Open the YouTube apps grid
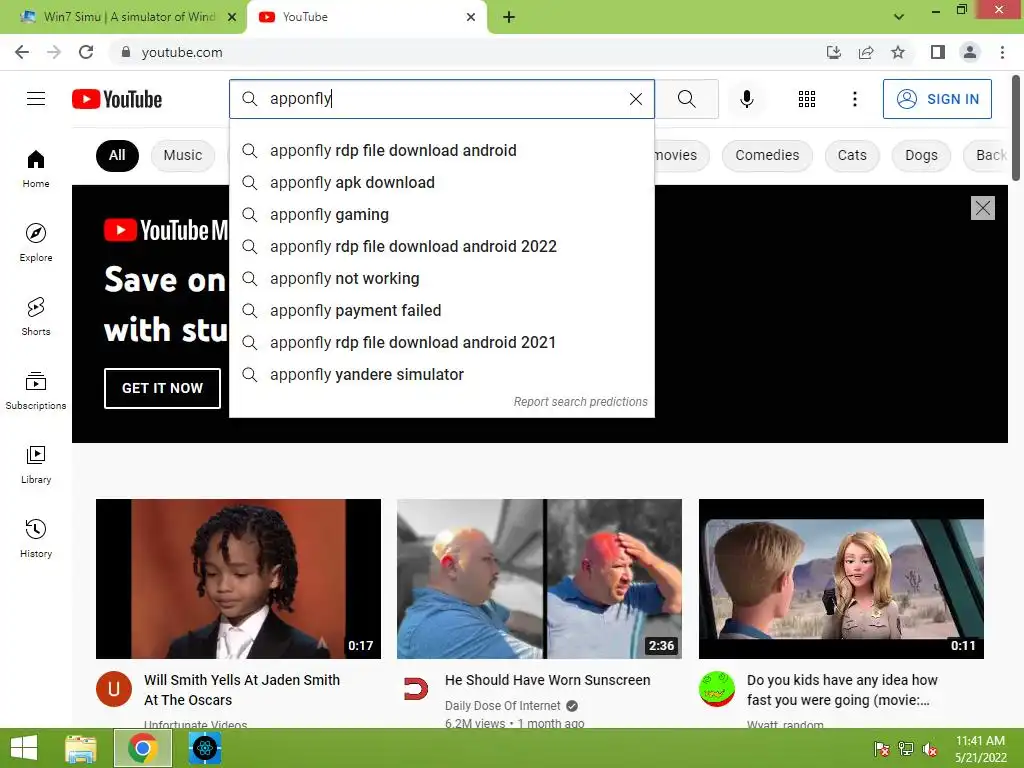 pos(807,99)
